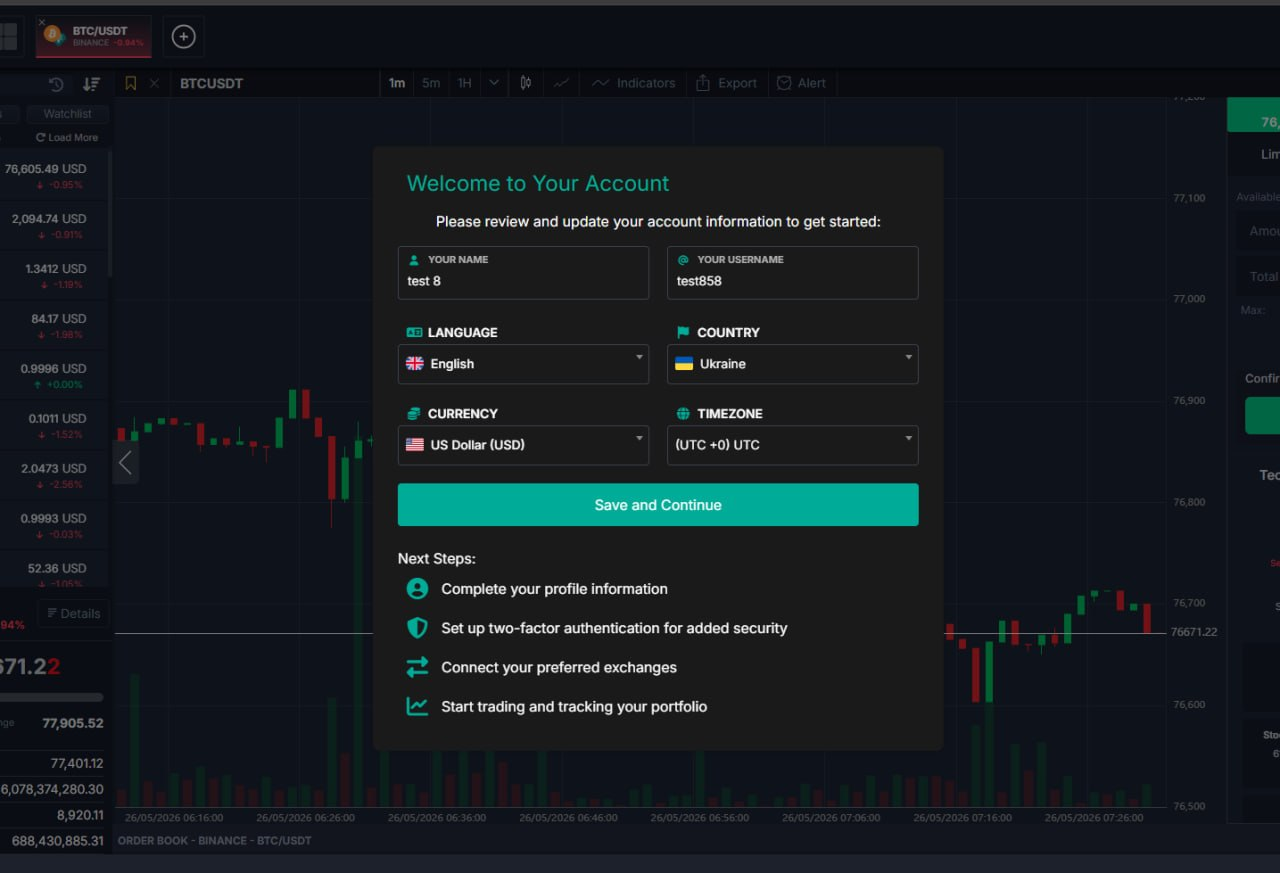The width and height of the screenshot is (1280, 873).
Task: Open Indicators in chart toolbar
Action: pos(634,83)
